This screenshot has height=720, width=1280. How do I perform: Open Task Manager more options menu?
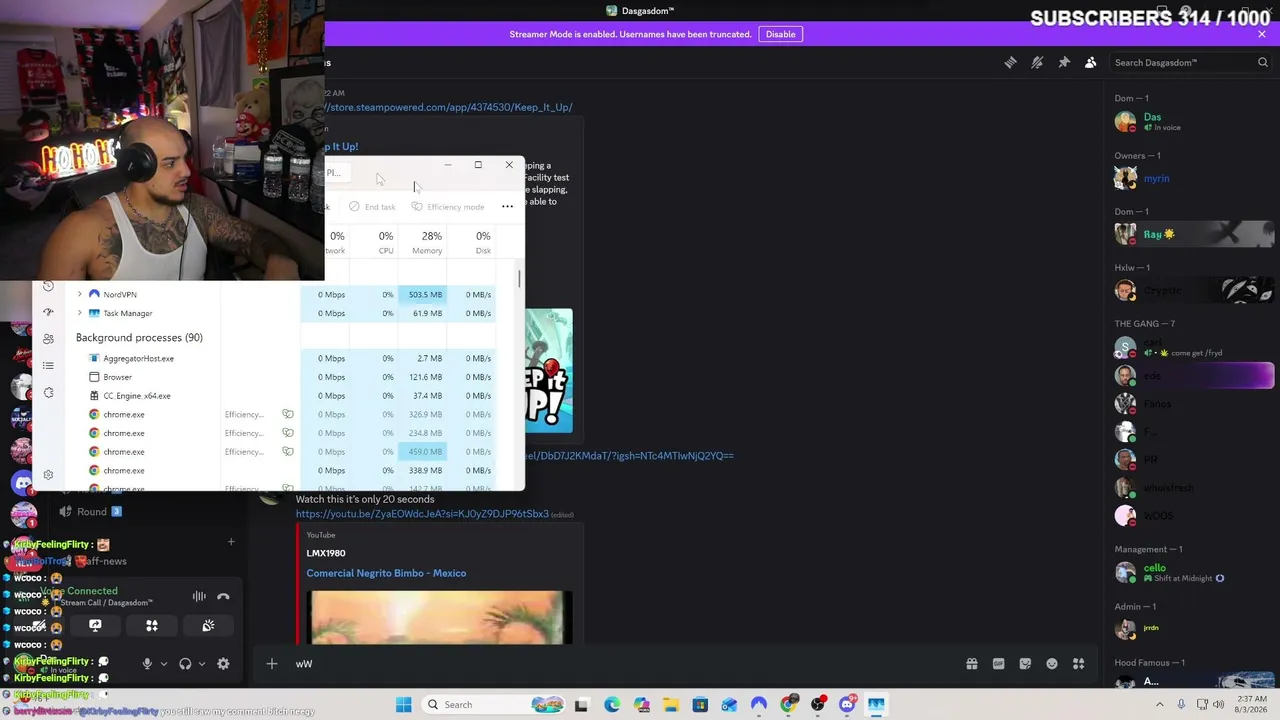click(x=507, y=207)
